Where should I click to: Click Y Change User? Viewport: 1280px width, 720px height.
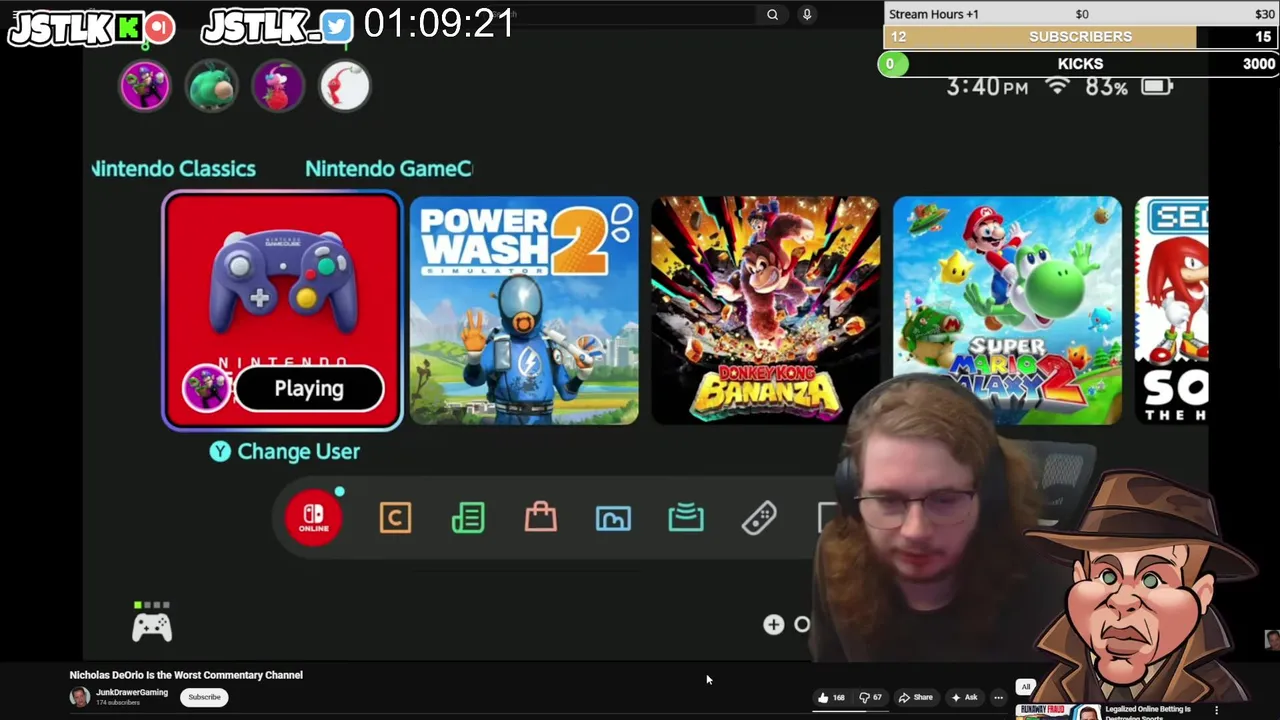point(285,452)
